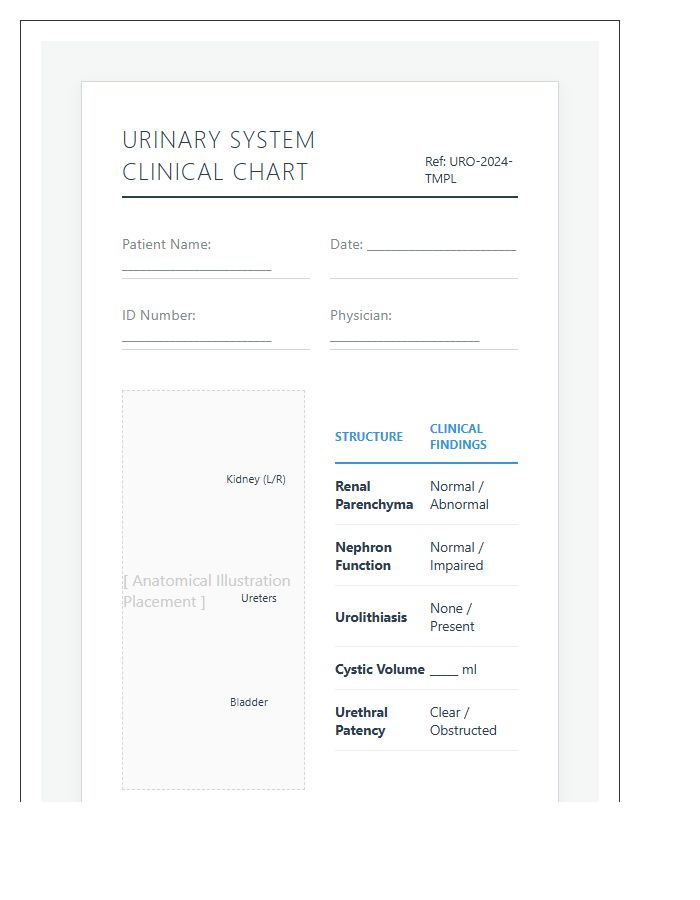Click the 'Normal / Impaired' finding cell
Viewport: 700px width, 900px height.
click(457, 556)
